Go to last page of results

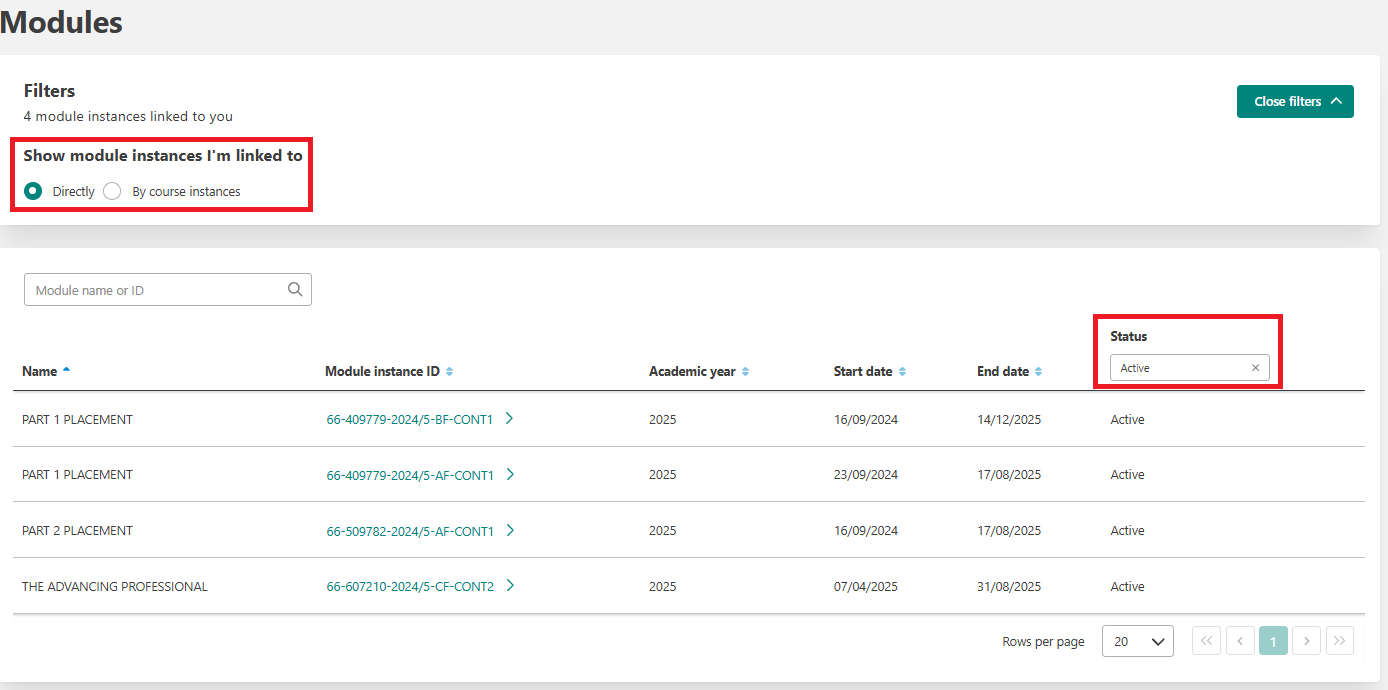[x=1340, y=641]
